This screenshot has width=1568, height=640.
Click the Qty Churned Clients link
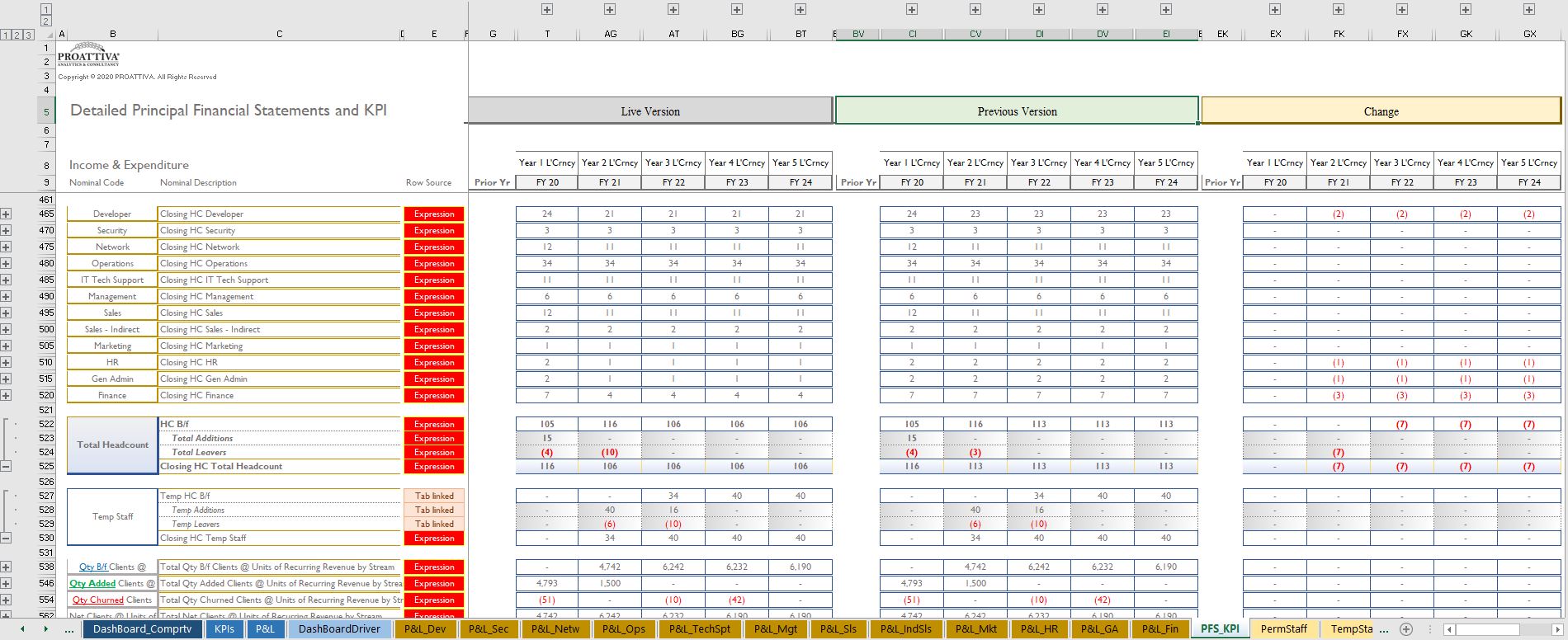pyautogui.click(x=97, y=600)
